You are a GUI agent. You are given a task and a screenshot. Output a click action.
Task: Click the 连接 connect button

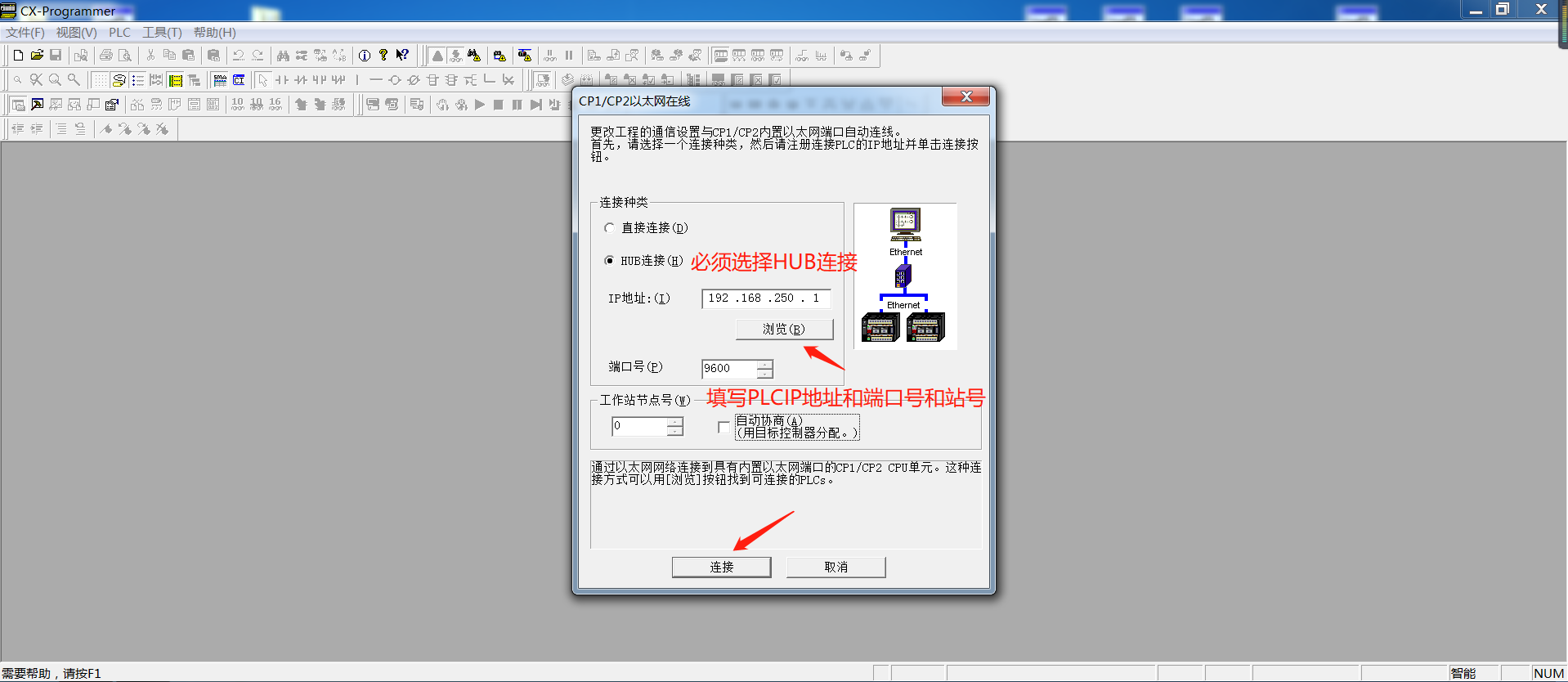721,567
